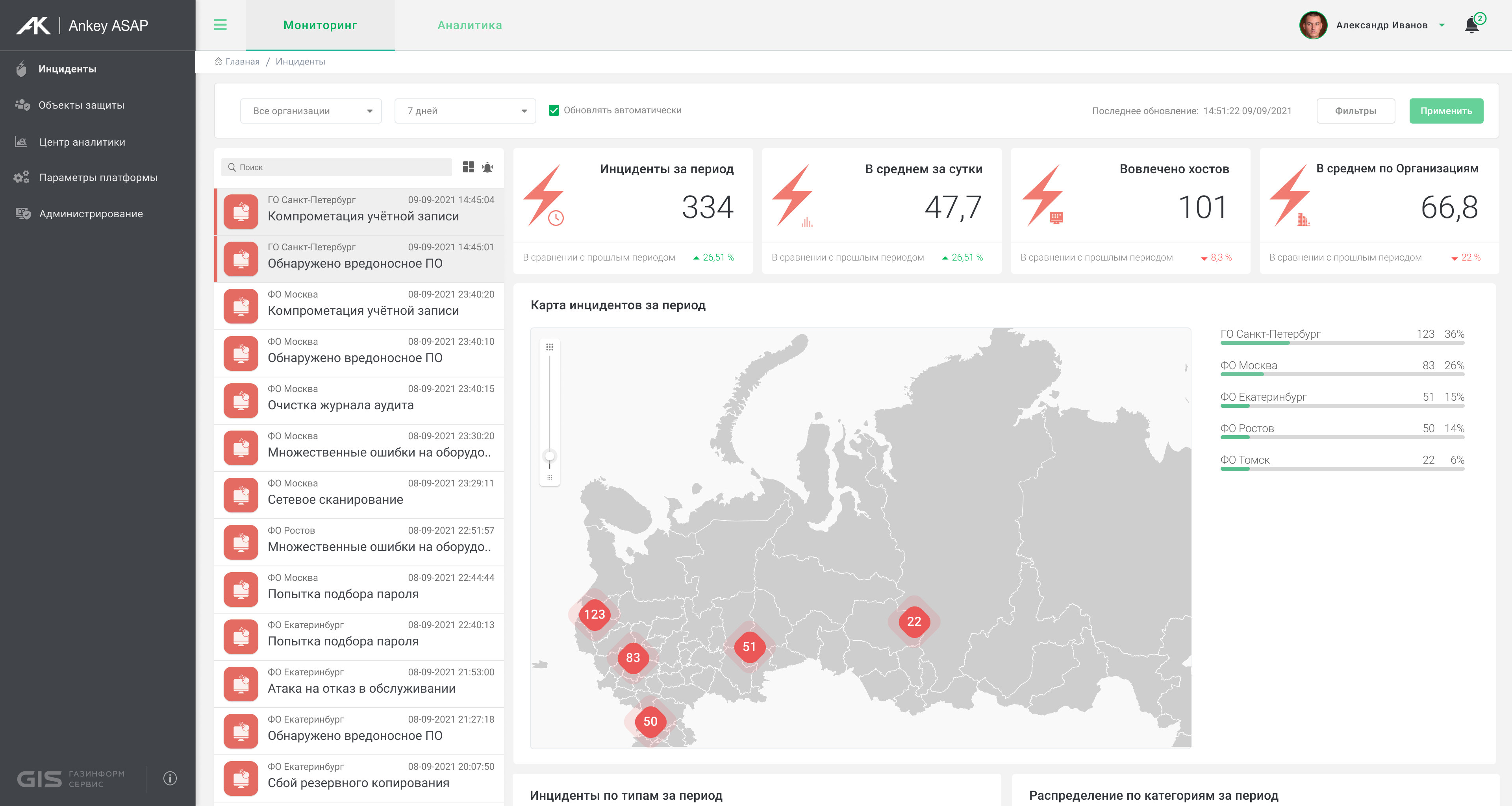Image resolution: width=1512 pixels, height=806 pixels.
Task: Switch incident list to grid view
Action: [468, 167]
